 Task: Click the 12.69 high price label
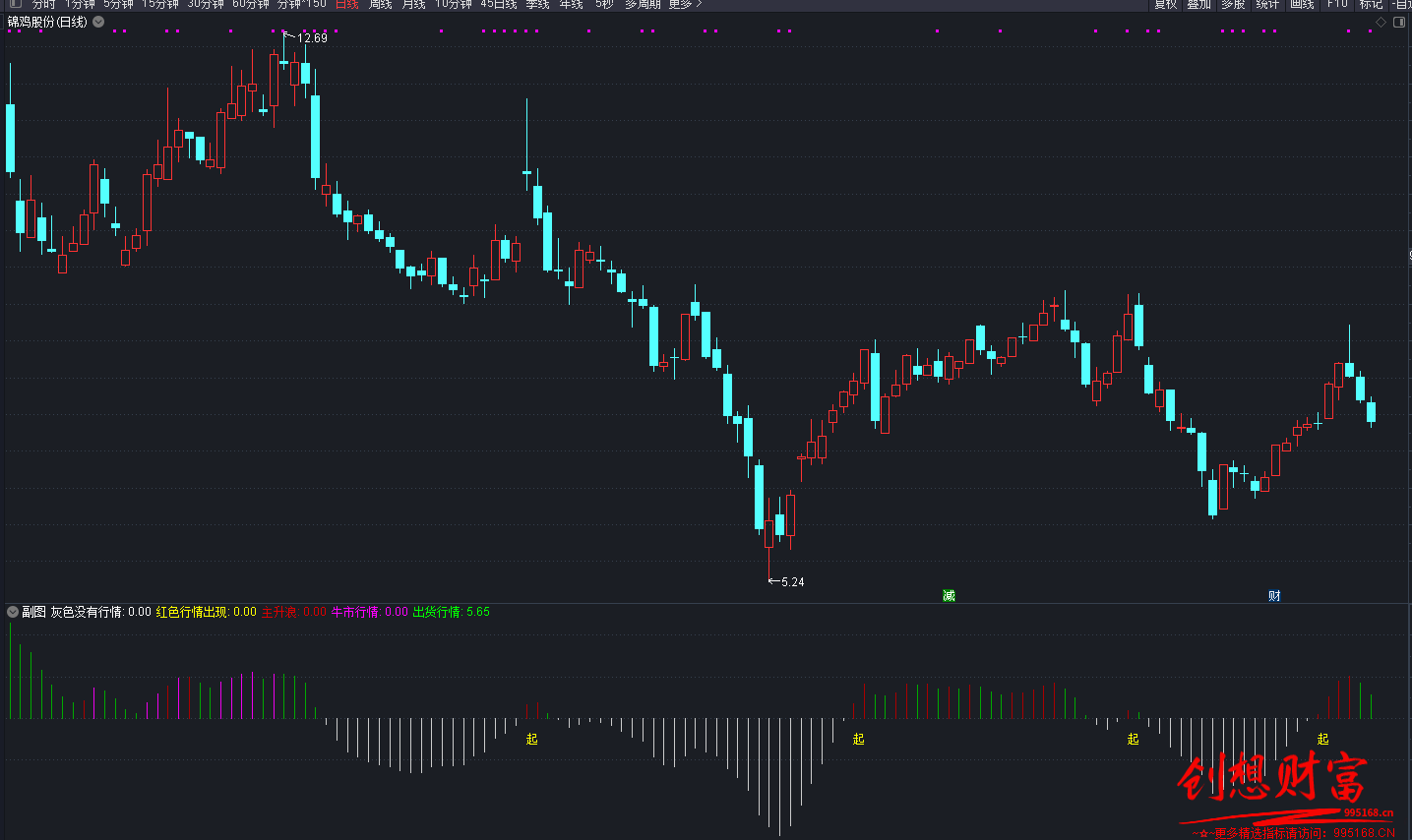(312, 38)
